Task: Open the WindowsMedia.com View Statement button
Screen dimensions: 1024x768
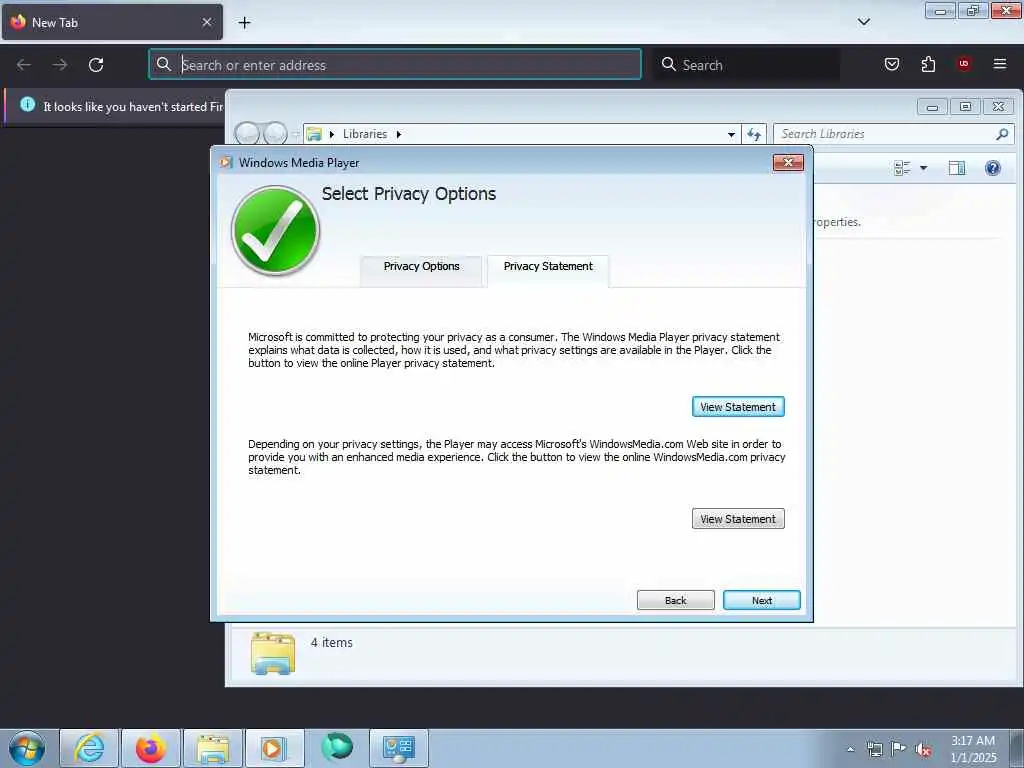Action: [x=738, y=519]
